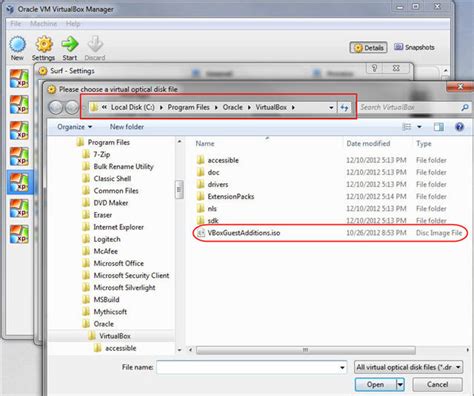The image size is (474, 396).
Task: Click the help question mark in Surf Settings
Action: [374, 68]
